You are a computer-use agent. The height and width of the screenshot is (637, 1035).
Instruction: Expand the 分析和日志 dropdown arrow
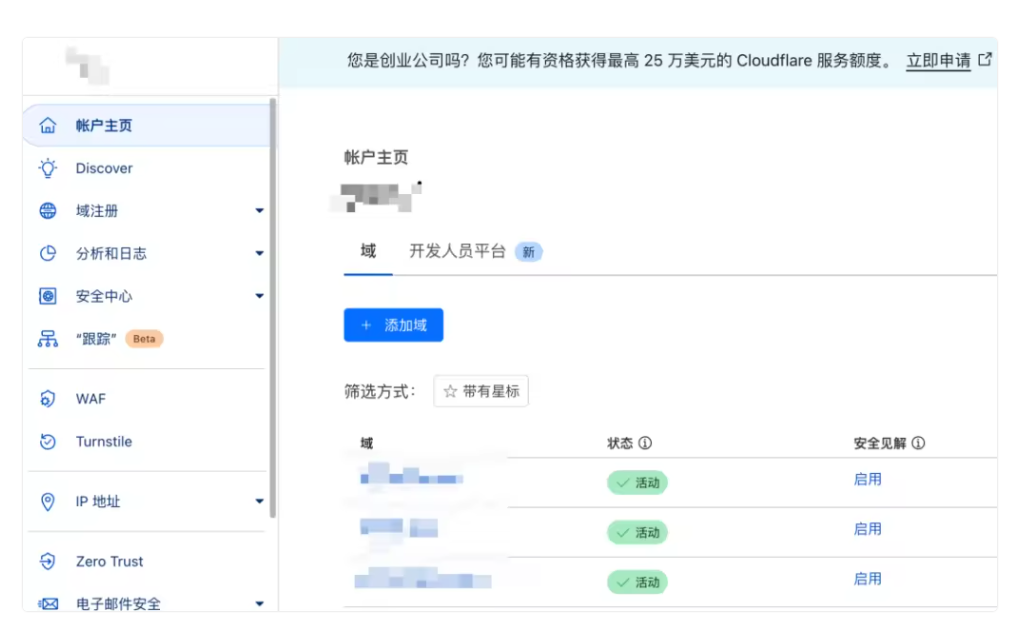[260, 254]
